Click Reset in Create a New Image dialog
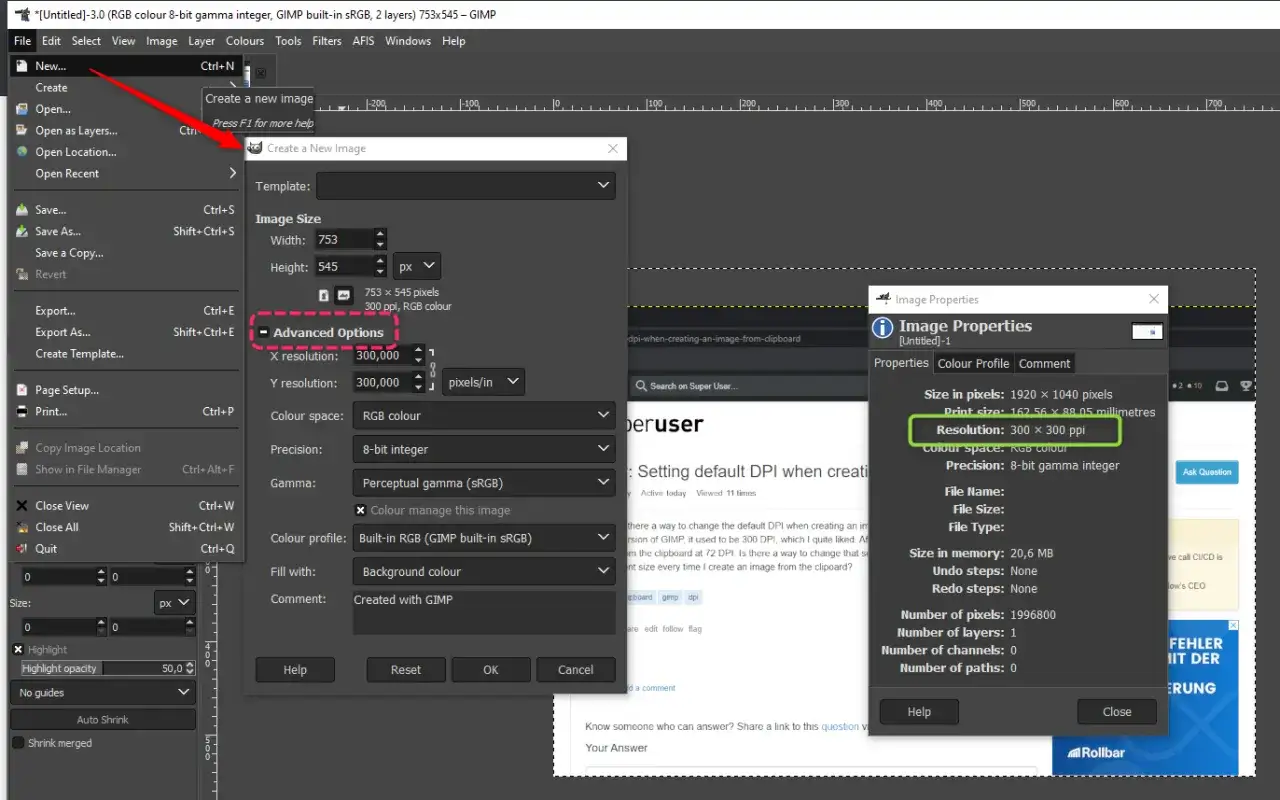 click(406, 670)
